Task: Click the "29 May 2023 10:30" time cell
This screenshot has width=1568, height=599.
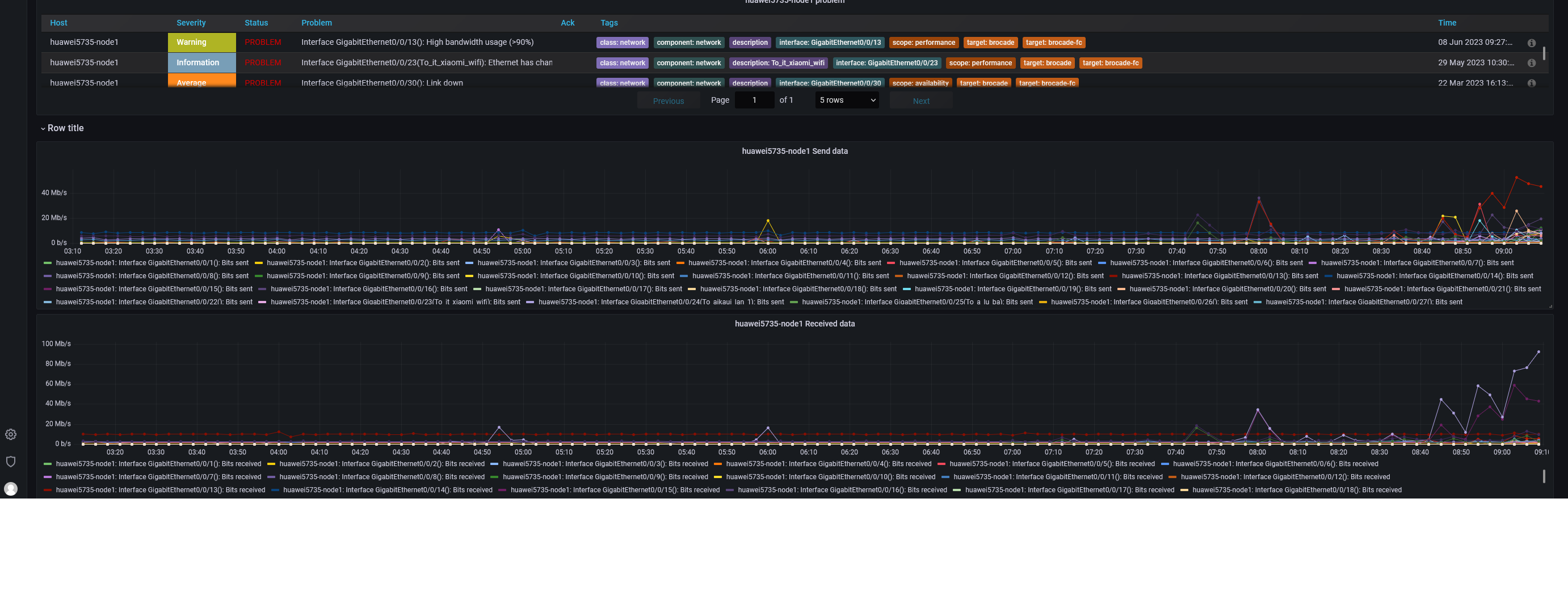Action: pos(1475,62)
